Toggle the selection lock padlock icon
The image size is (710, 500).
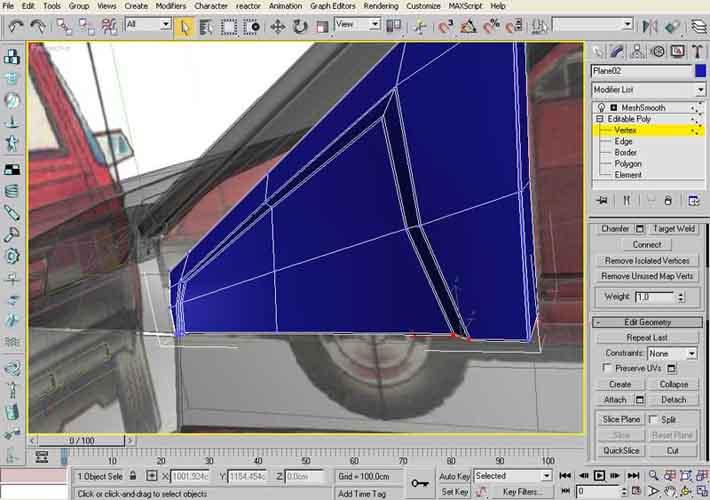pyautogui.click(x=133, y=477)
